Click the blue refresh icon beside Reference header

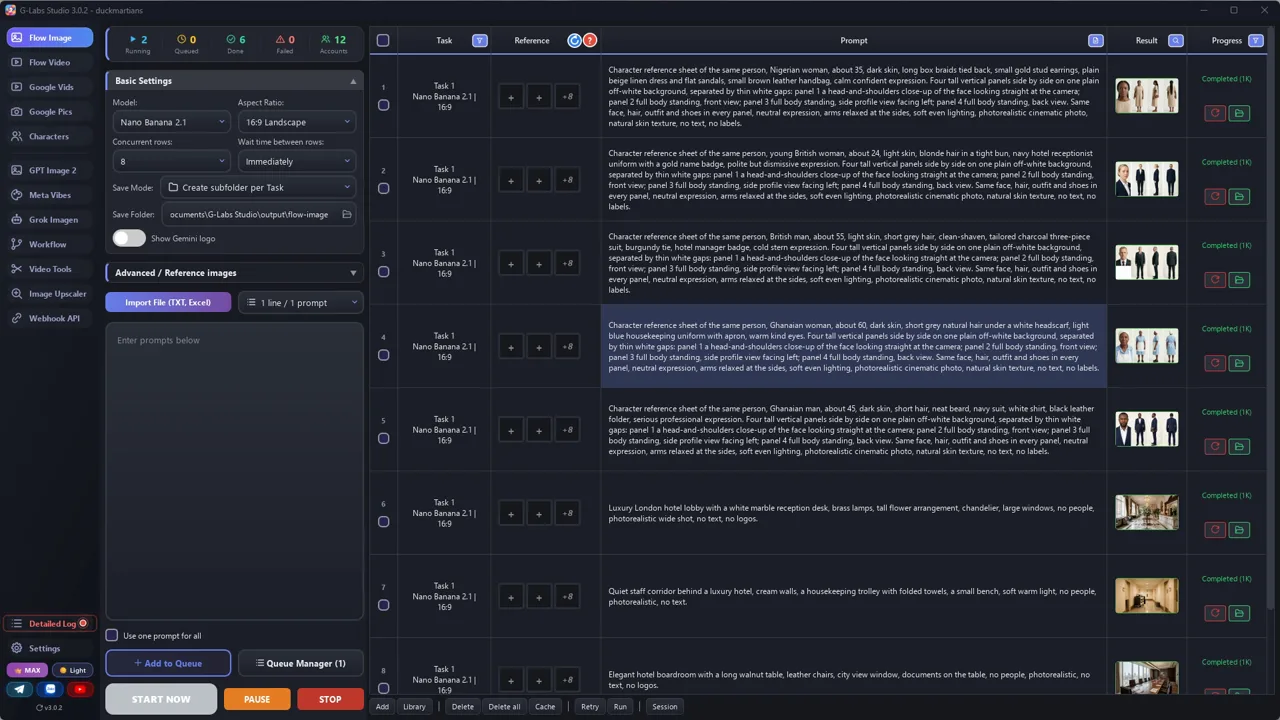[x=574, y=41]
